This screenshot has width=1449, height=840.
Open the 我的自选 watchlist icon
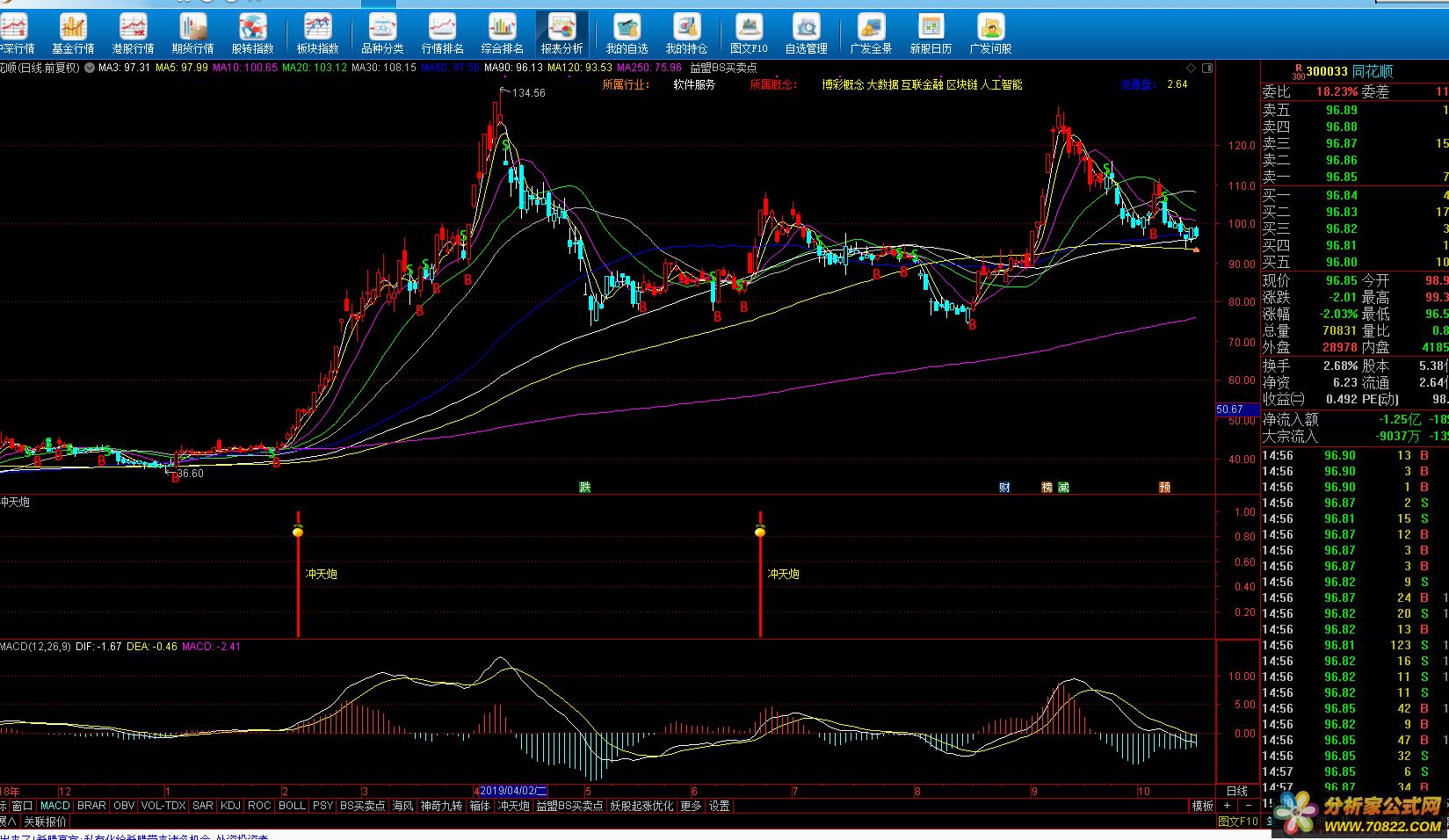(627, 34)
